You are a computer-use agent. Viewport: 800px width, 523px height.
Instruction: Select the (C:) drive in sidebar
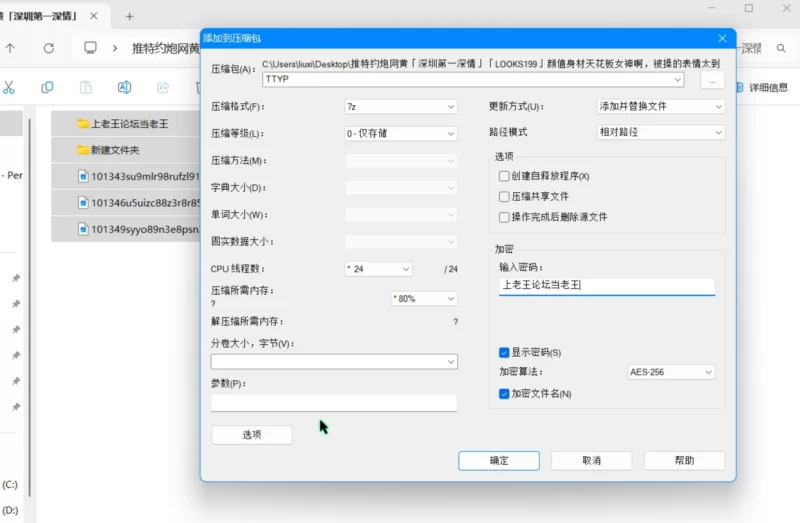(10, 485)
